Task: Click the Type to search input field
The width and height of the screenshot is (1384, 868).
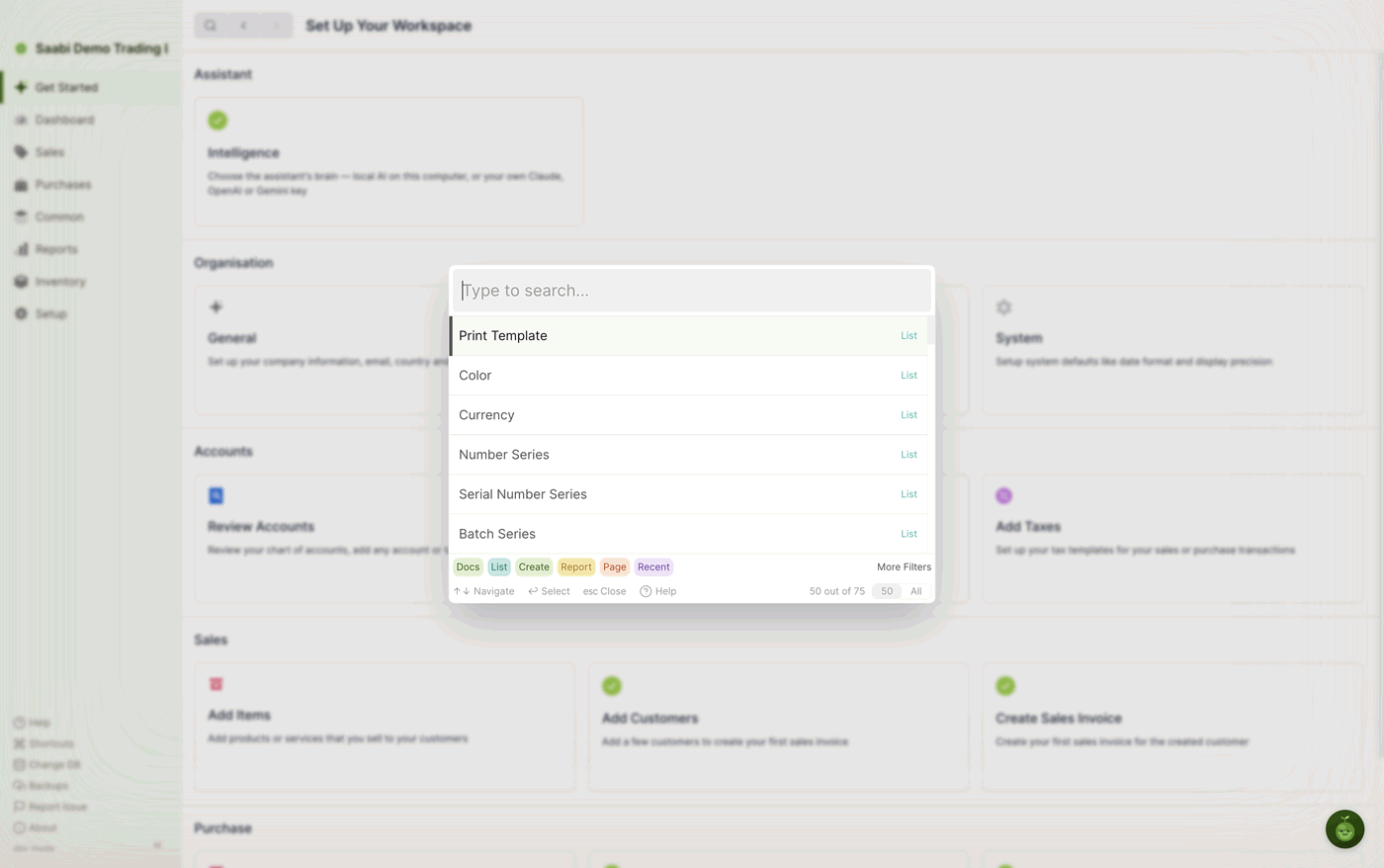Action: (x=691, y=291)
